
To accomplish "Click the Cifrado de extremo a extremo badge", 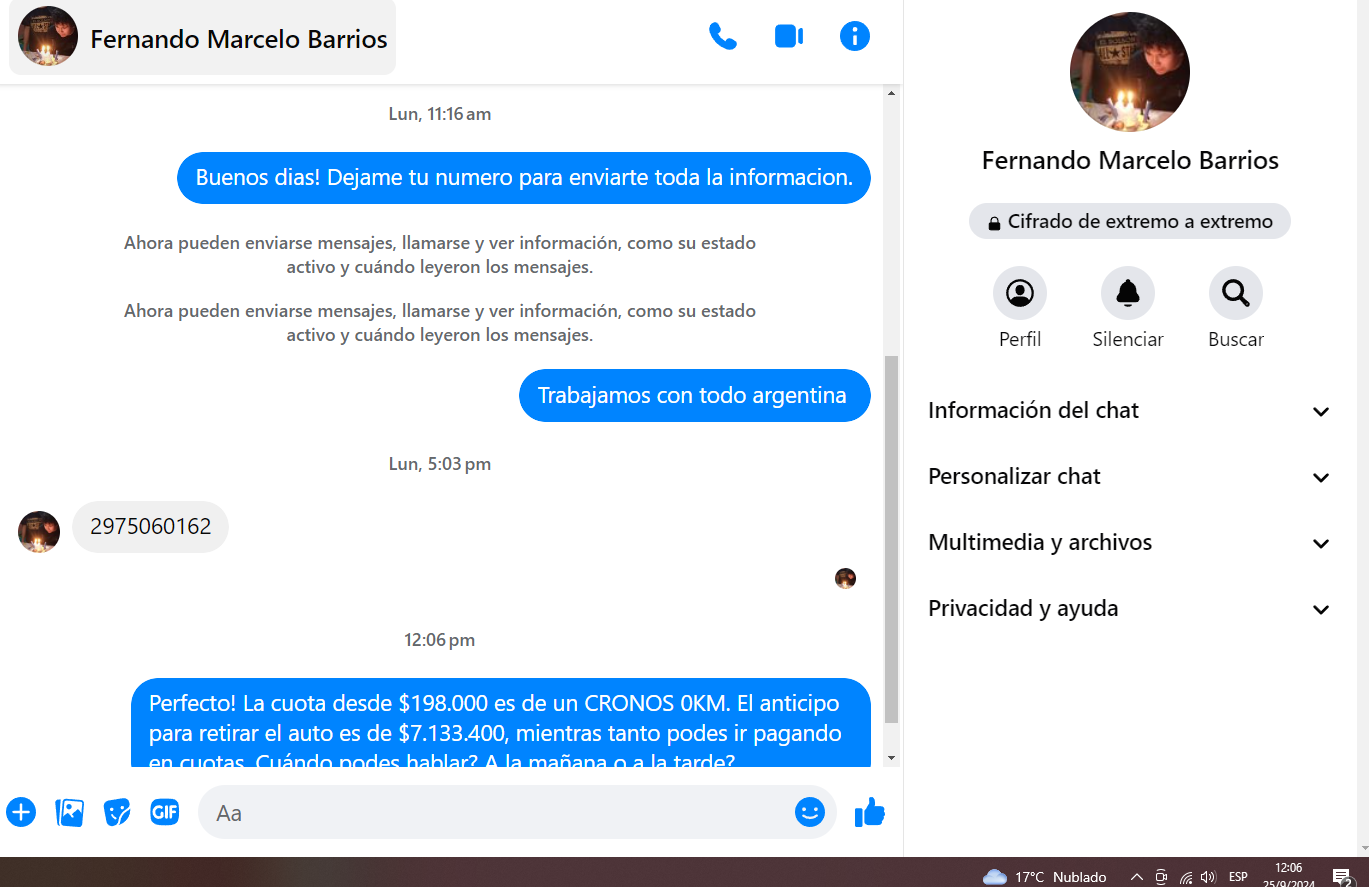I will click(x=1129, y=222).
